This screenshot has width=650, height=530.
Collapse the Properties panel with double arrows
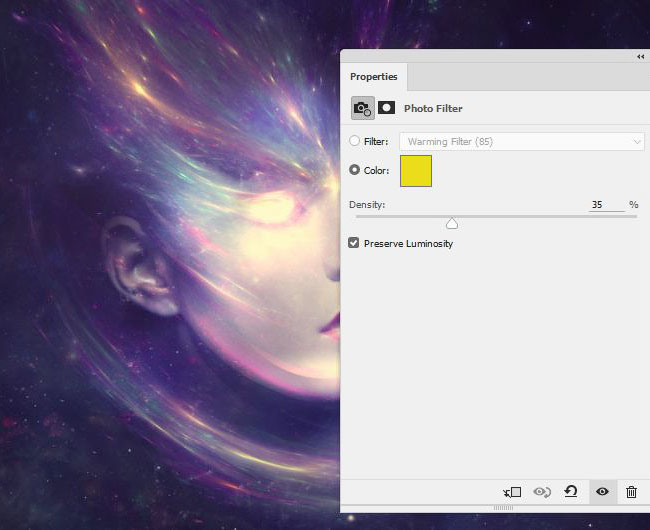click(x=640, y=57)
